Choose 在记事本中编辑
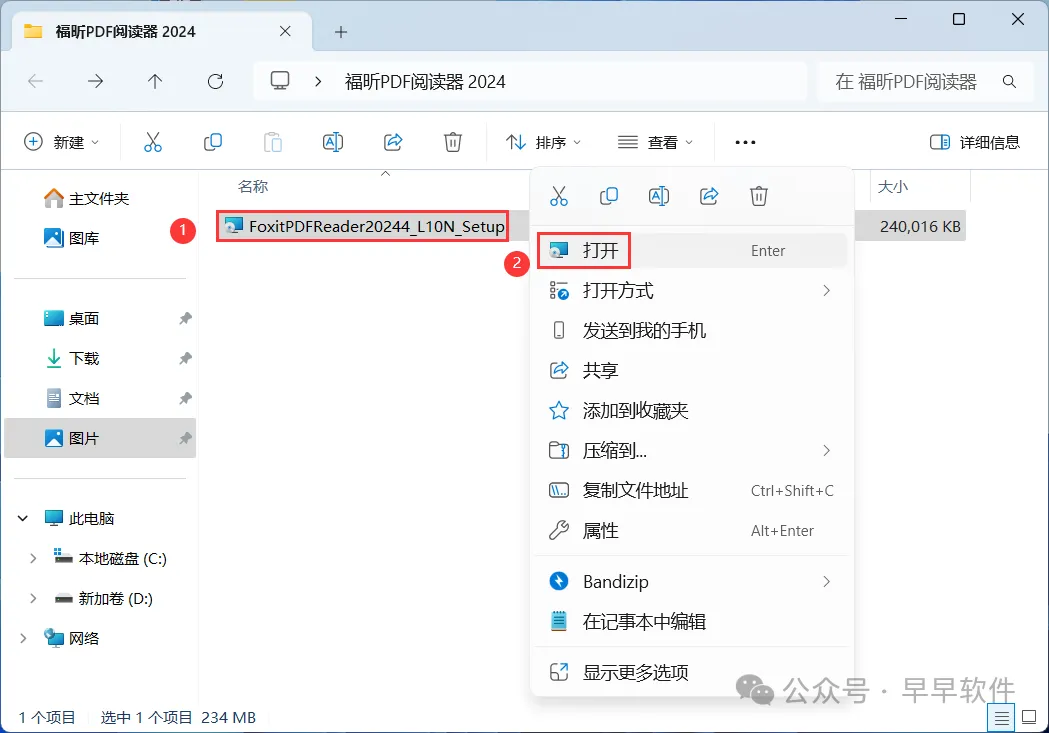The image size is (1049, 733). point(692,621)
